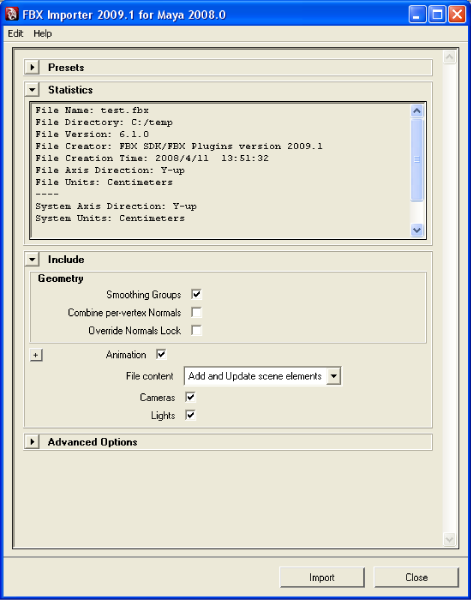Image resolution: width=471 pixels, height=600 pixels.
Task: Click the Import button
Action: [x=322, y=577]
